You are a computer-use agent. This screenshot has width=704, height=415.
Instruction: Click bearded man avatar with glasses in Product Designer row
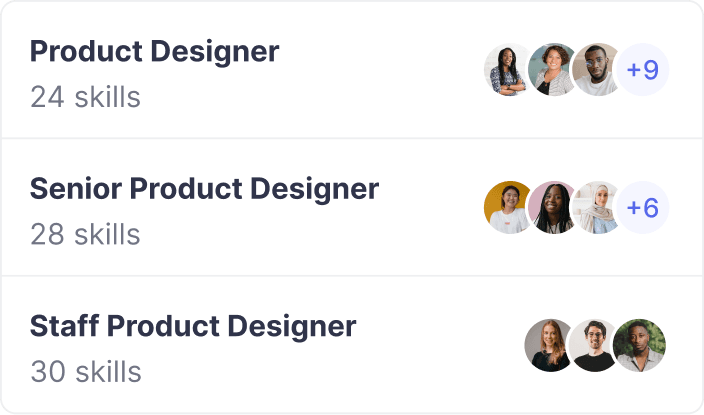pyautogui.click(x=596, y=70)
